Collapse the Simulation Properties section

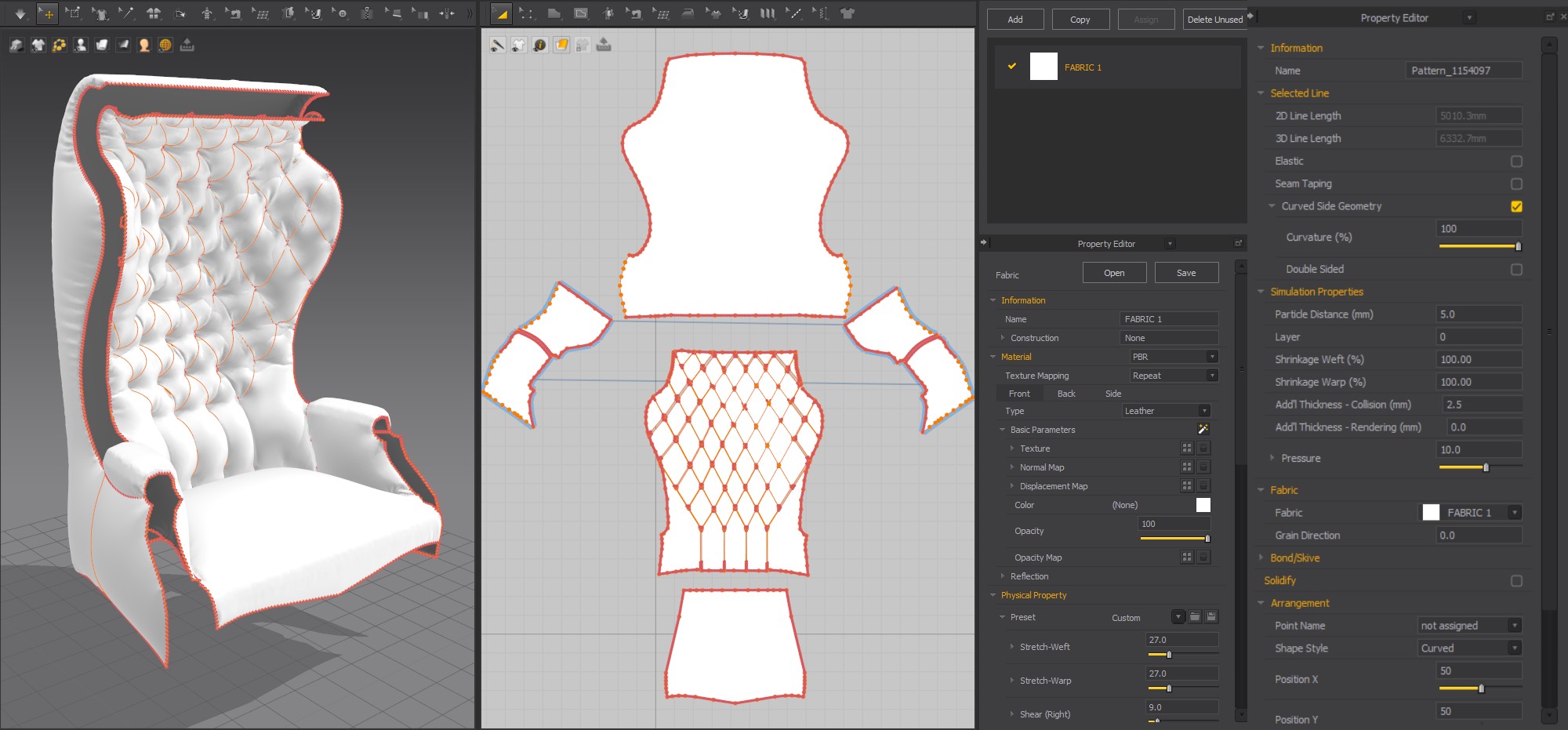1261,292
